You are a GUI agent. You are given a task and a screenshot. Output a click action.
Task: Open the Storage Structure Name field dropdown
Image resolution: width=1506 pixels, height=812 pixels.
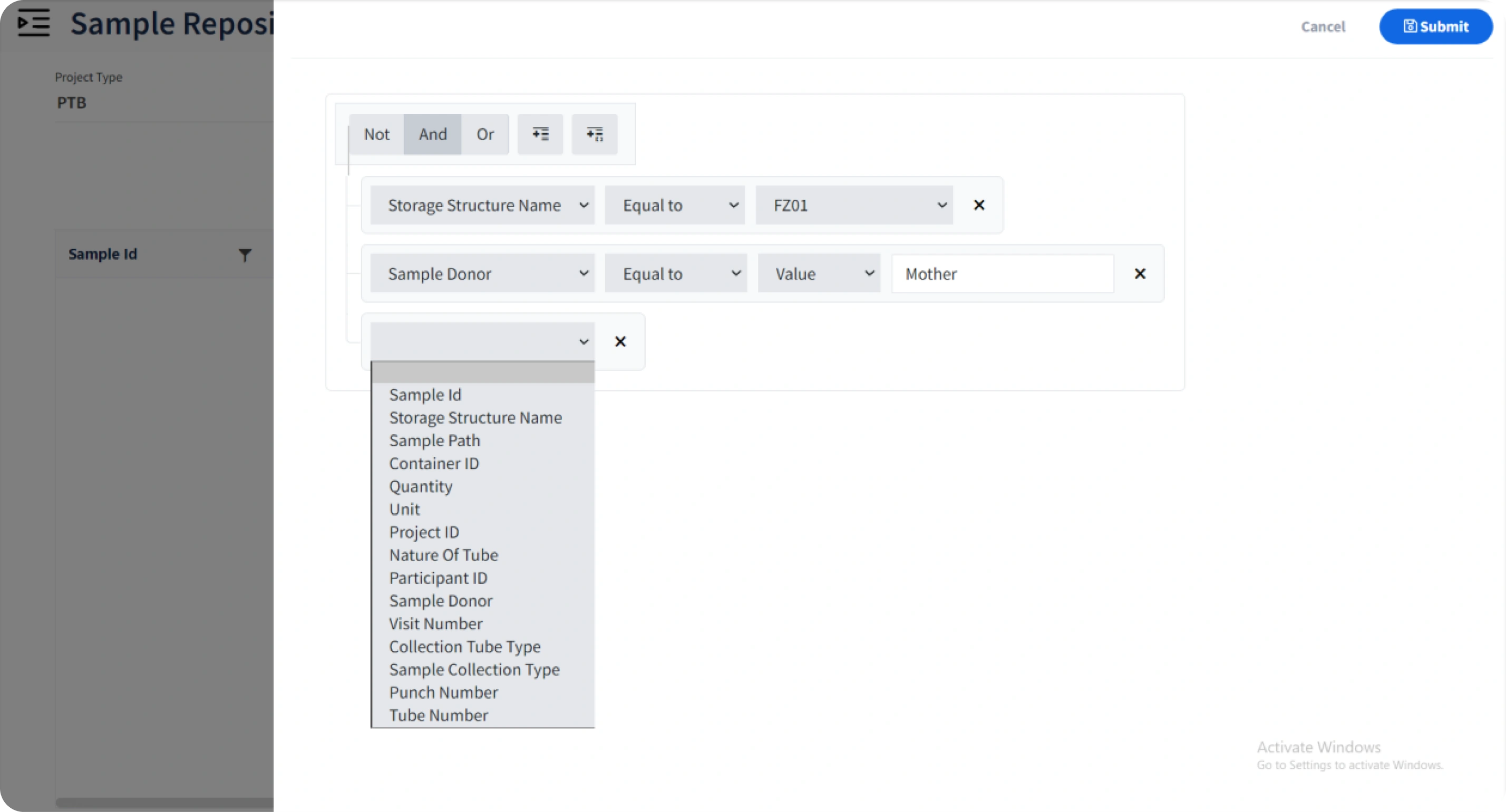[x=482, y=205]
